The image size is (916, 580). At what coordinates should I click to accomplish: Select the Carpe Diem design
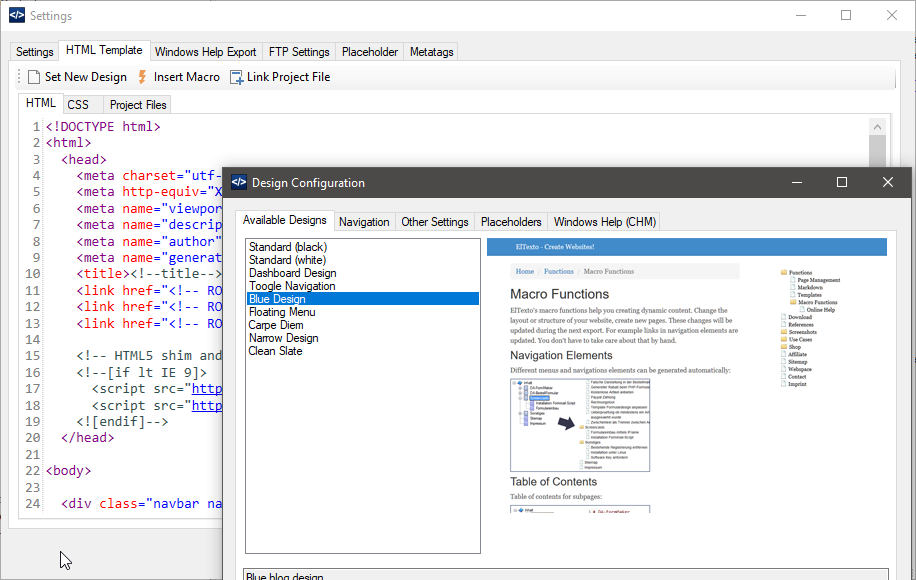[363, 325]
